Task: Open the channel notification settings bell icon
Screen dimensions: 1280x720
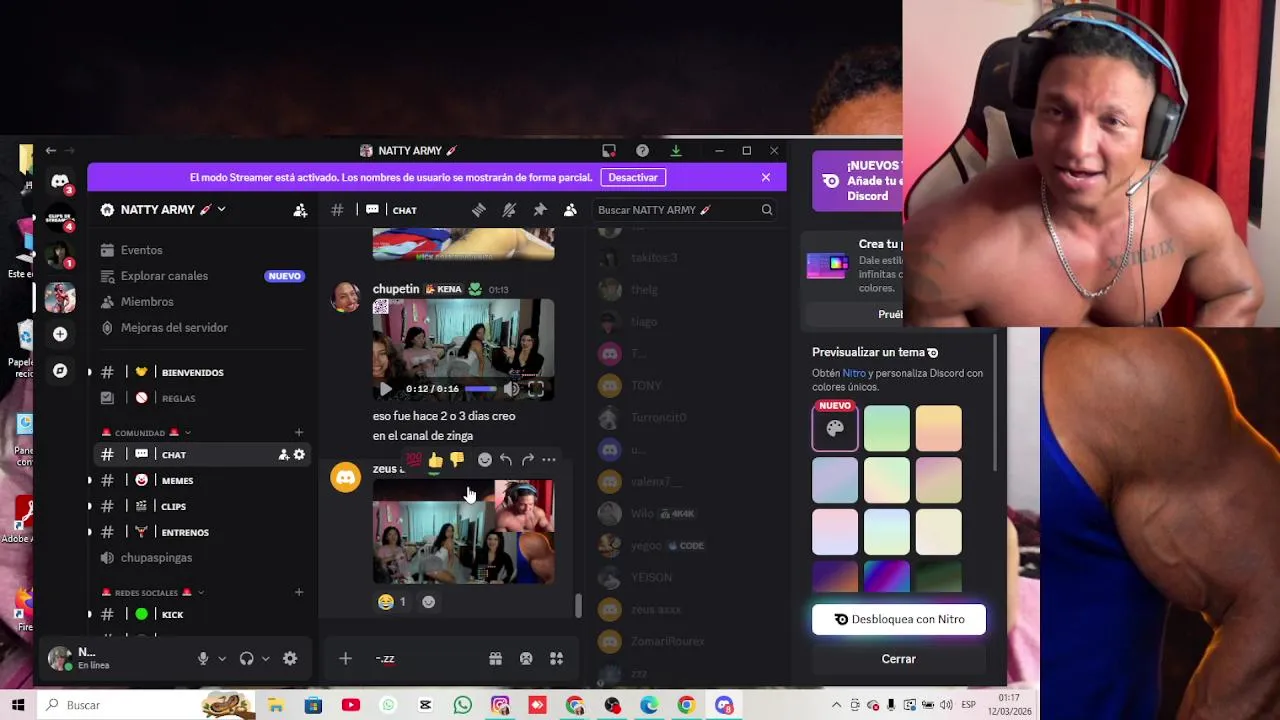Action: [x=509, y=210]
